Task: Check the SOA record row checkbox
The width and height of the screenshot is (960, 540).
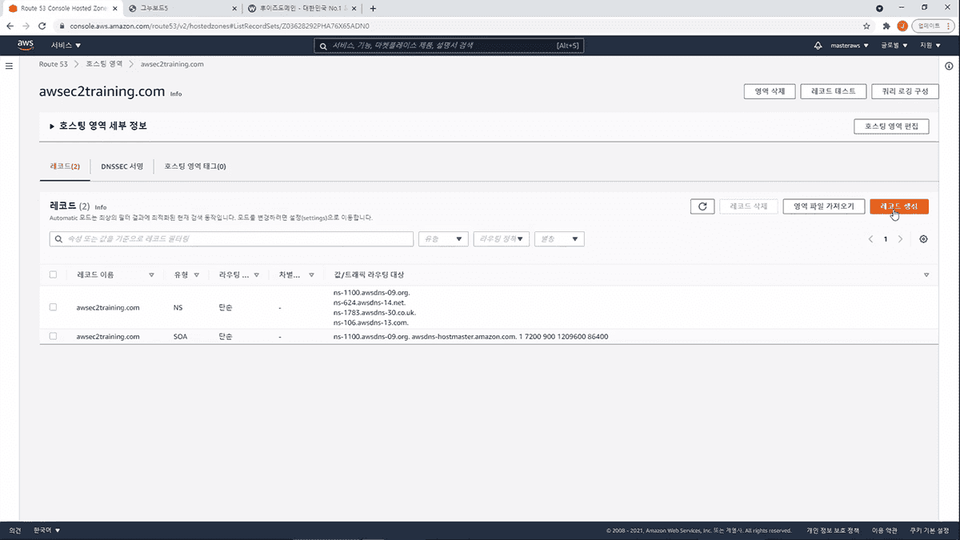Action: [x=53, y=336]
